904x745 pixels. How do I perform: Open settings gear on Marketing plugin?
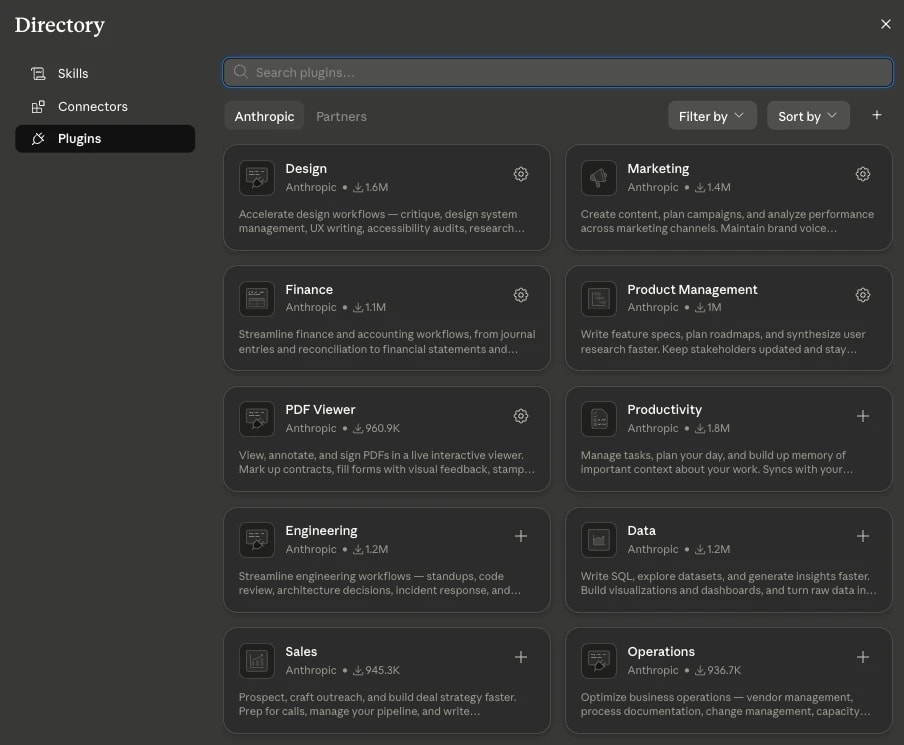[x=862, y=174]
